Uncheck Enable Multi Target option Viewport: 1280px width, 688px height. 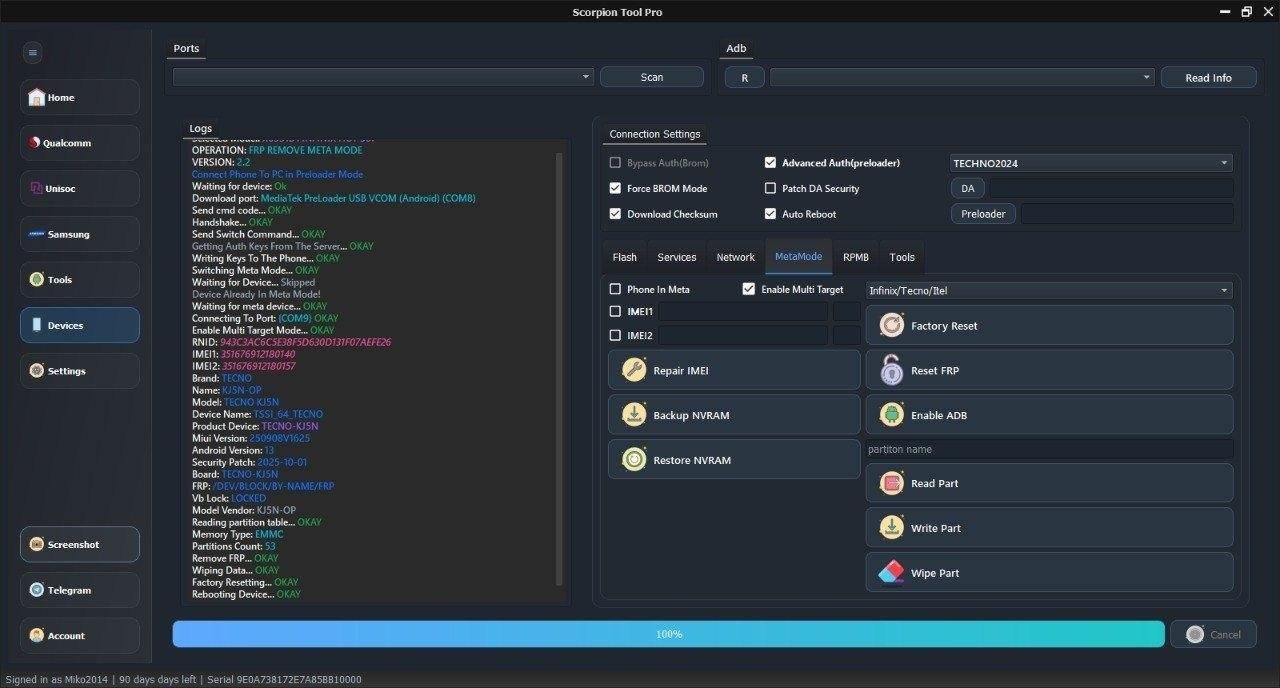click(749, 289)
